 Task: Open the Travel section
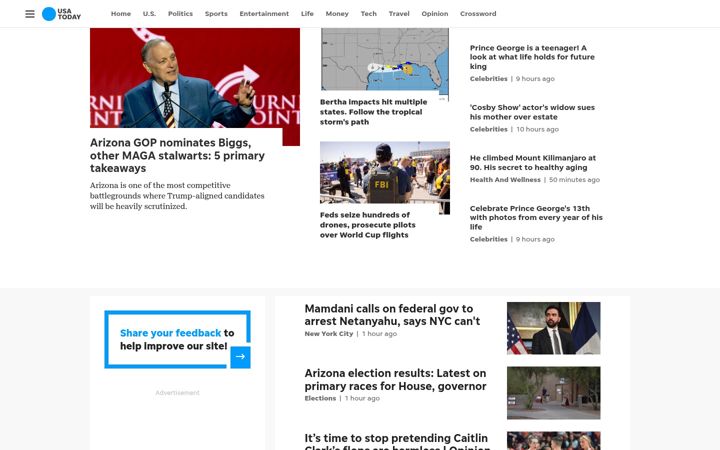click(399, 14)
